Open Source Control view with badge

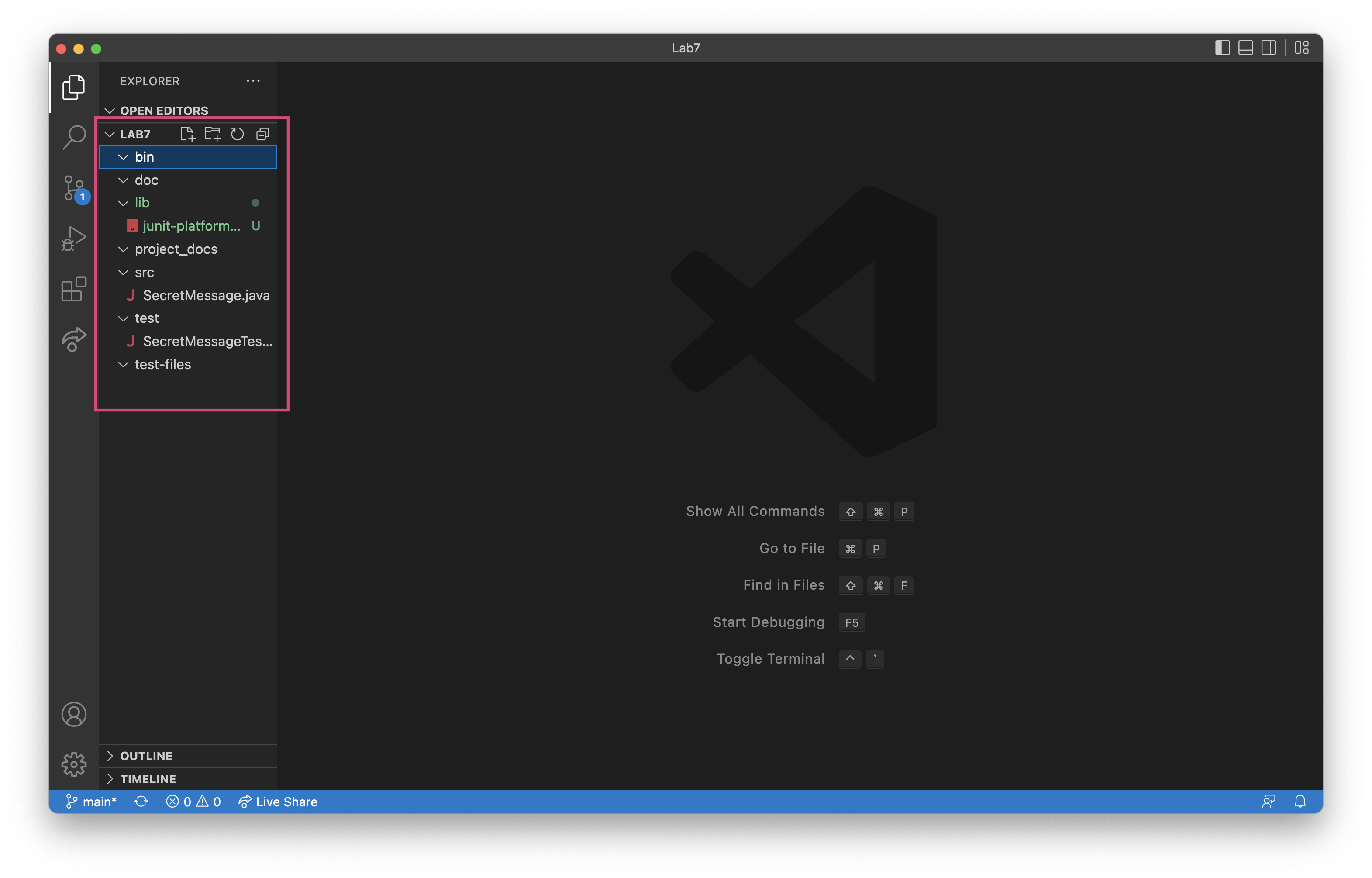(x=74, y=188)
